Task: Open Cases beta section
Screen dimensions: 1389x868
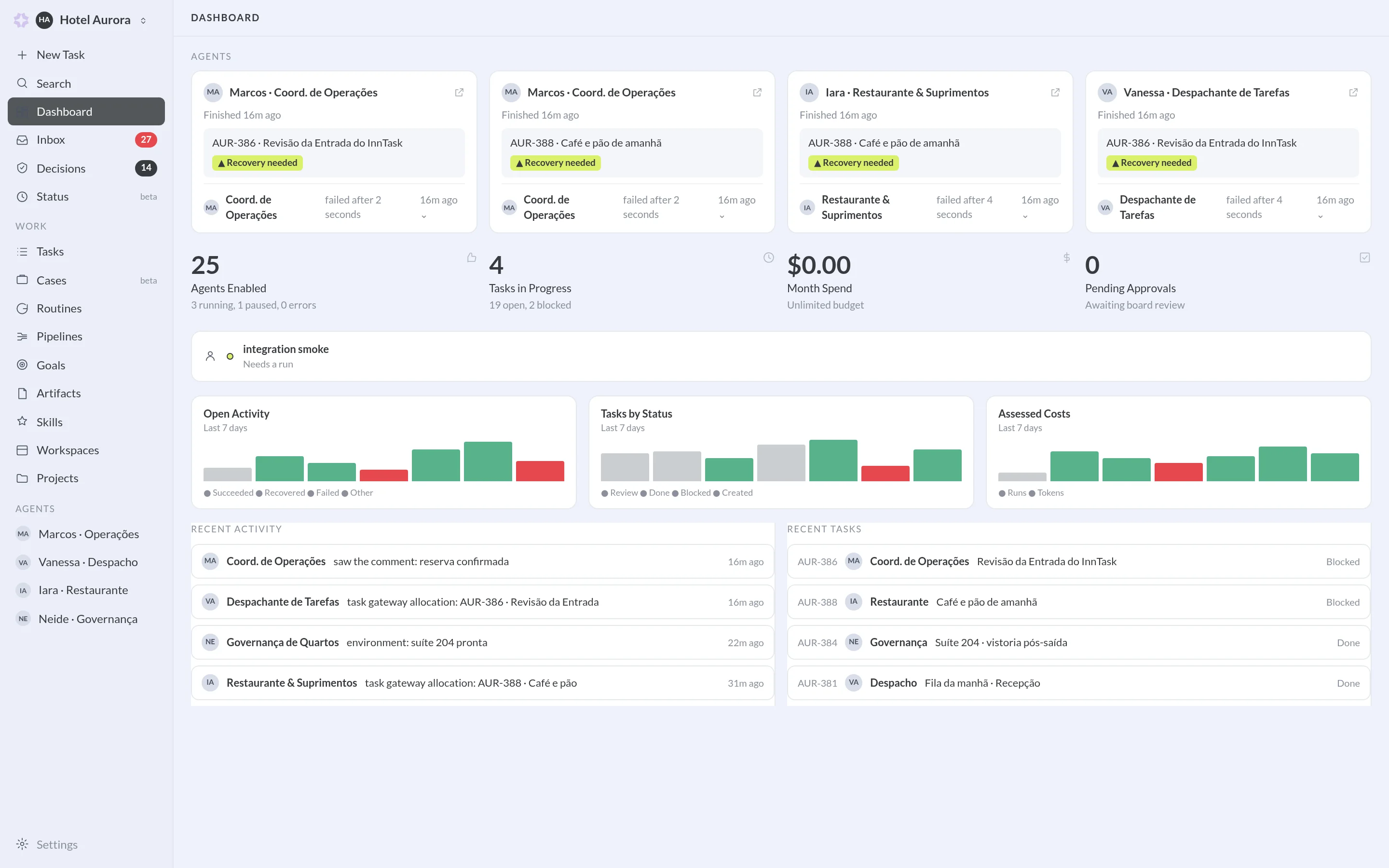Action: [x=86, y=280]
